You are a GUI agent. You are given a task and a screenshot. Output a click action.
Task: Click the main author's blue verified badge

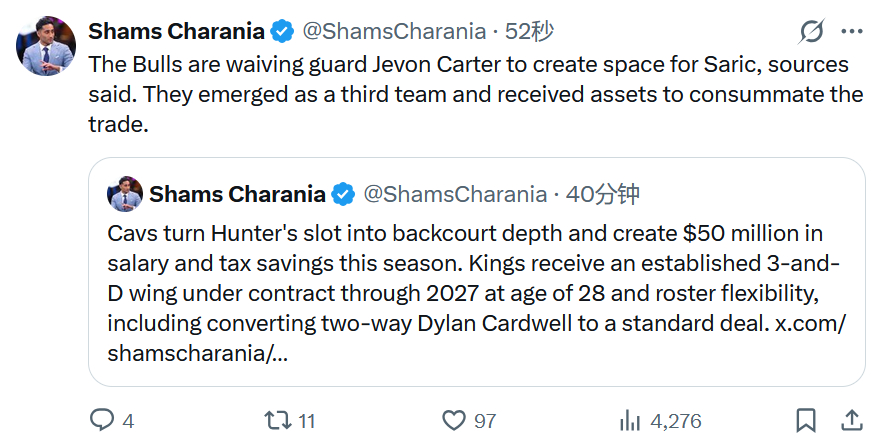coord(283,31)
